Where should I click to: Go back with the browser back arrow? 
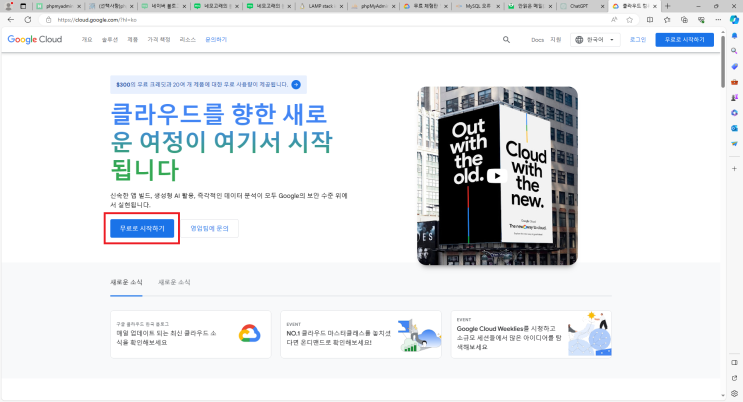coord(11,20)
